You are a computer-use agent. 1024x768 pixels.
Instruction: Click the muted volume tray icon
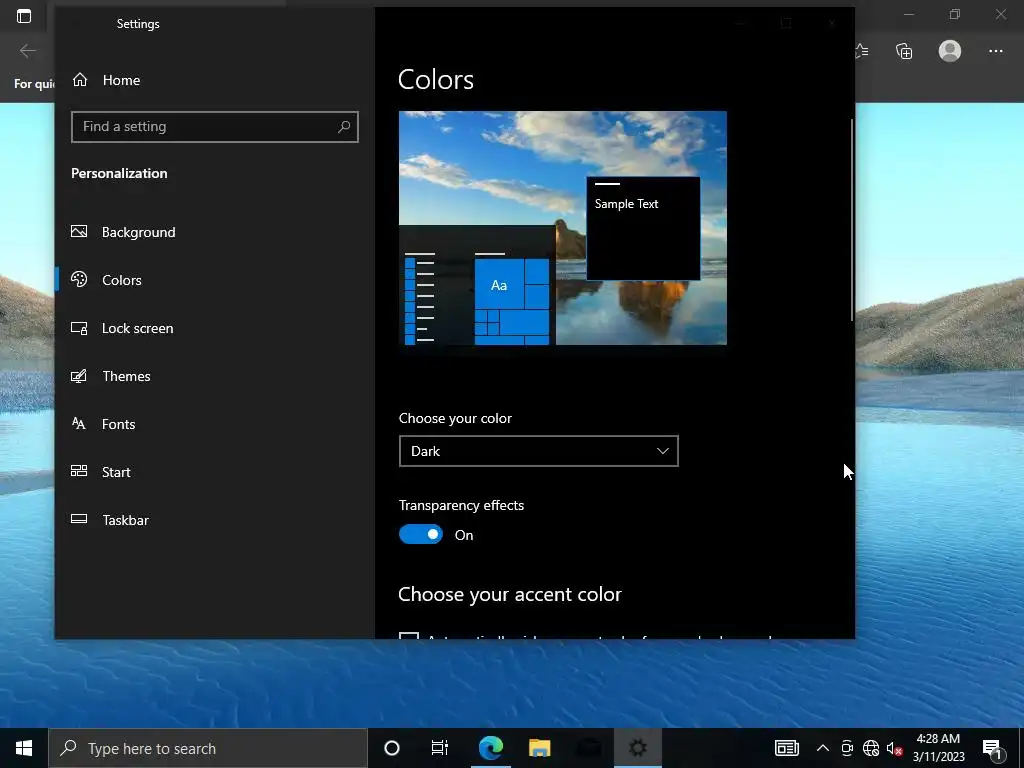[x=894, y=748]
